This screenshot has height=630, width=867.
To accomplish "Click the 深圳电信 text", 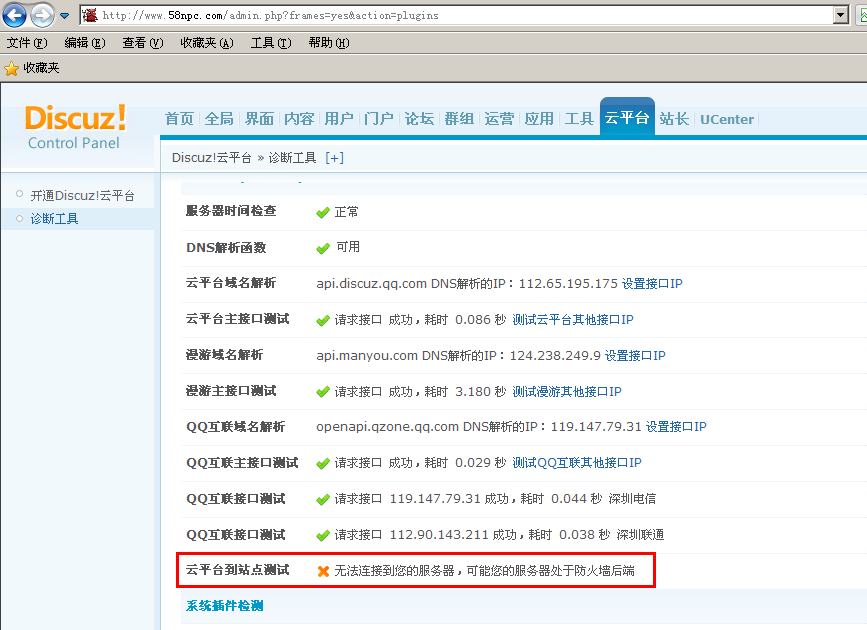I will (x=632, y=499).
